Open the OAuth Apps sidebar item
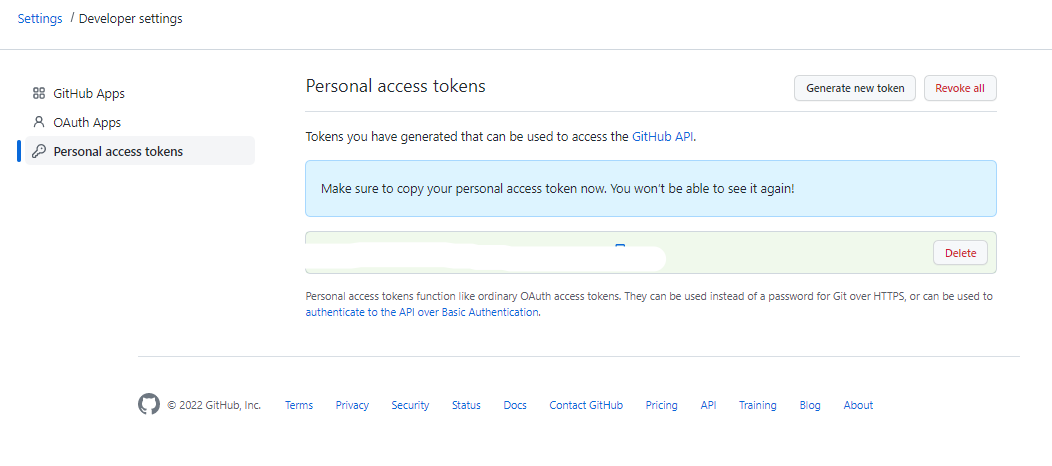Image resolution: width=1052 pixels, height=466 pixels. pyautogui.click(x=140, y=122)
